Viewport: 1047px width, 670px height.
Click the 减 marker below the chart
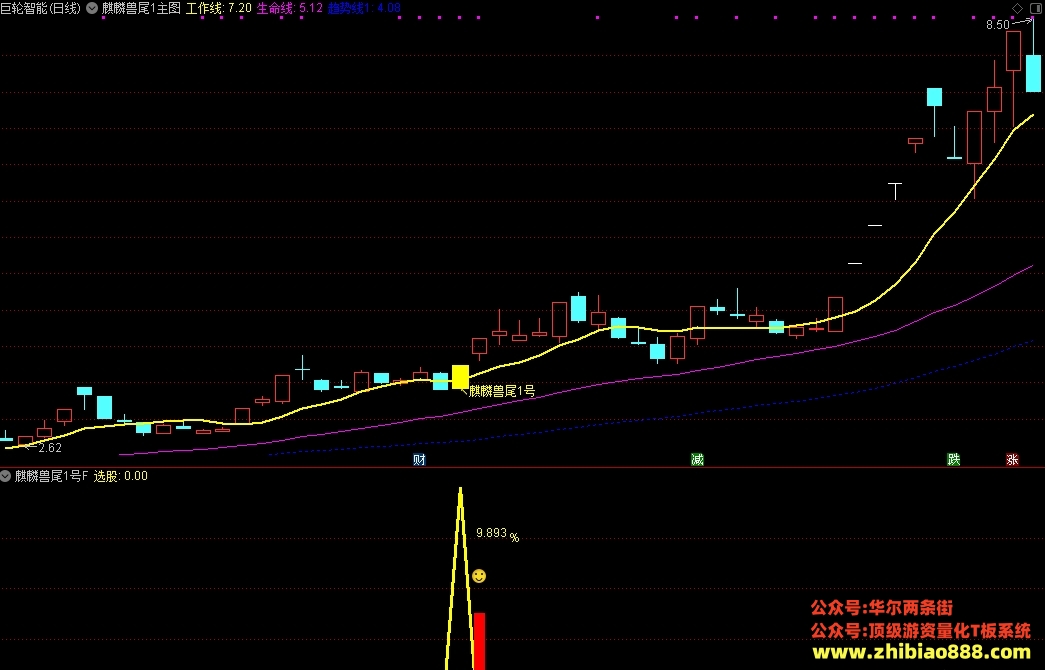(x=697, y=460)
